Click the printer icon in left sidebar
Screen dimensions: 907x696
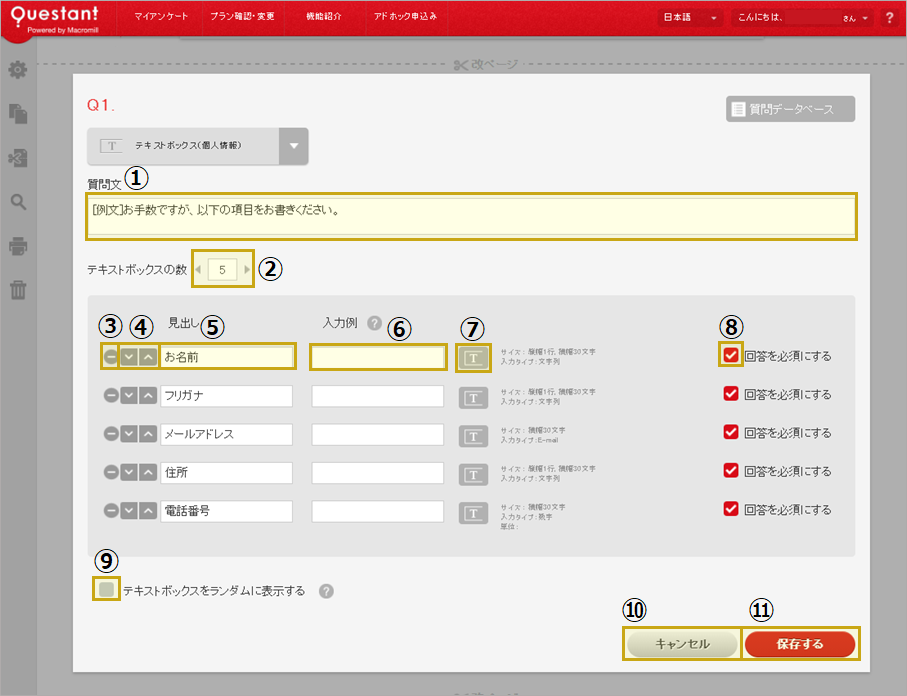pyautogui.click(x=18, y=246)
